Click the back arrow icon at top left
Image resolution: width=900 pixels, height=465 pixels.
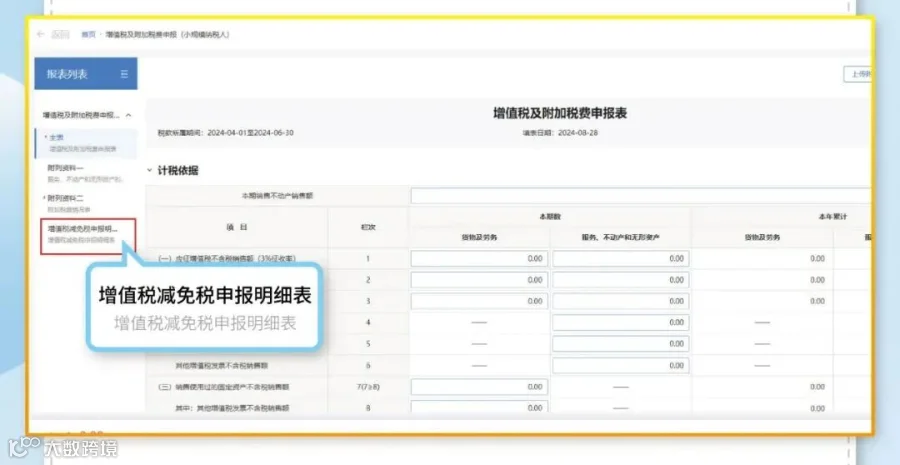(x=40, y=34)
